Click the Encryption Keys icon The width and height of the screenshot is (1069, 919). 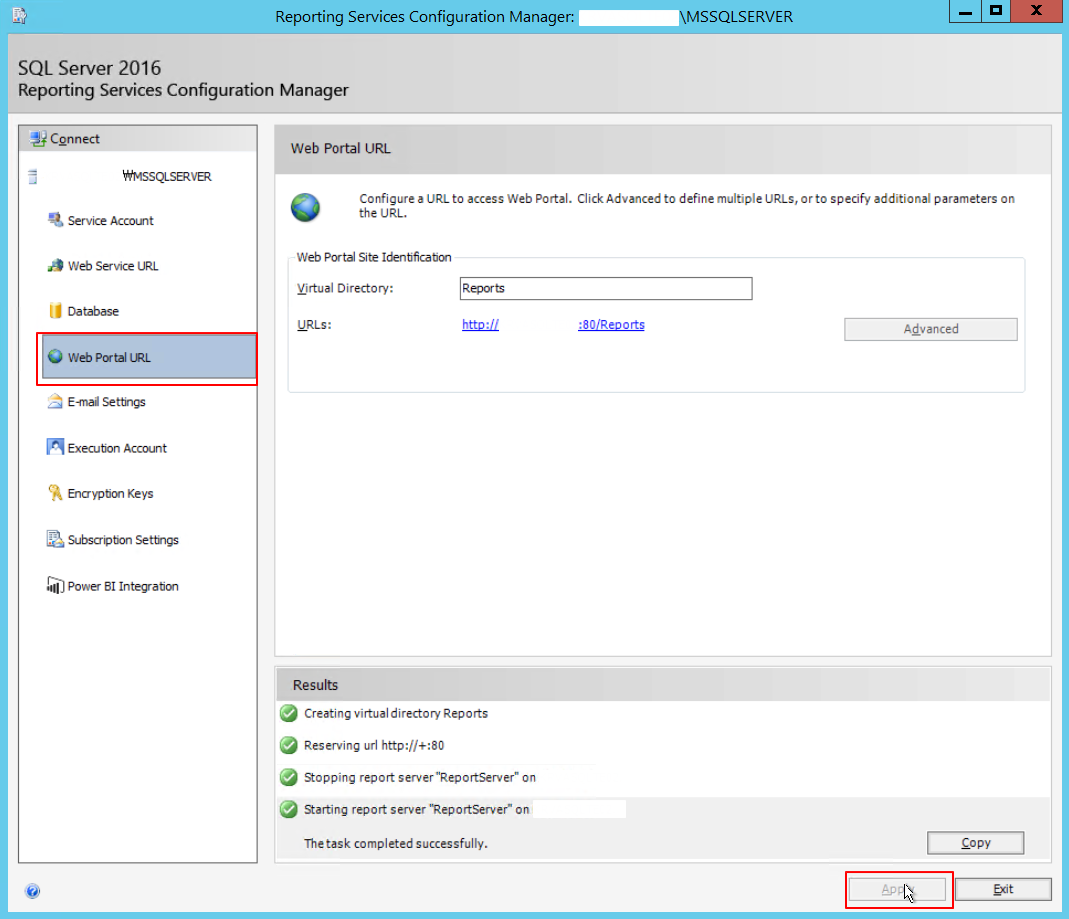(55, 493)
